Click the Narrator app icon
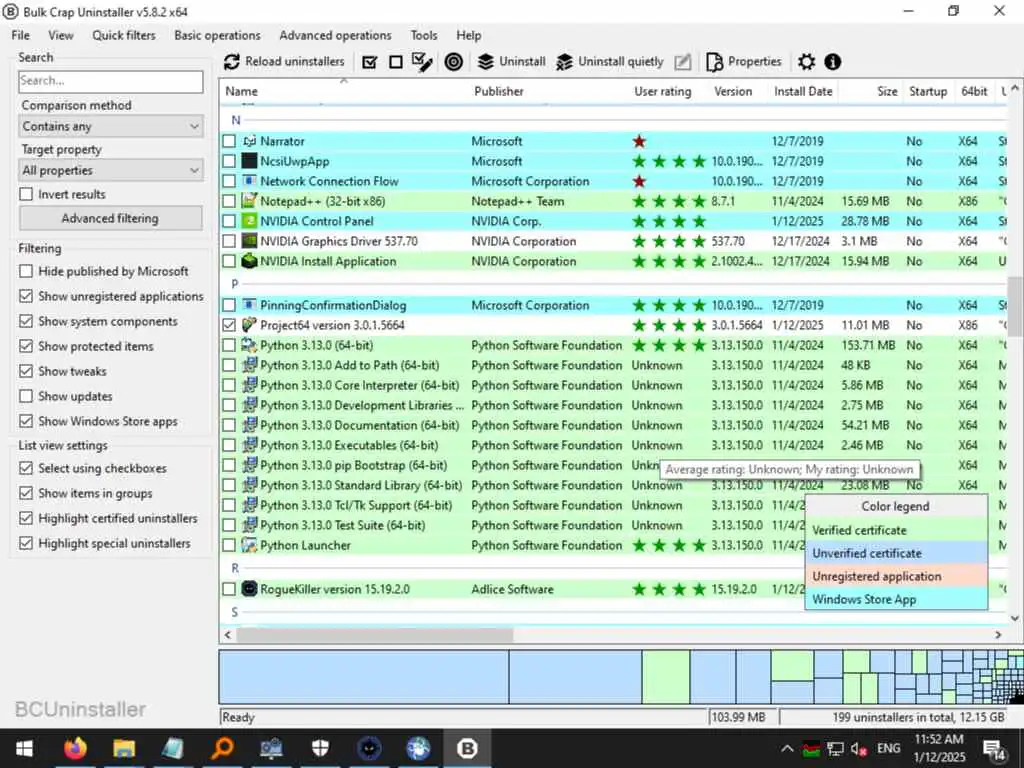 pyautogui.click(x=249, y=141)
